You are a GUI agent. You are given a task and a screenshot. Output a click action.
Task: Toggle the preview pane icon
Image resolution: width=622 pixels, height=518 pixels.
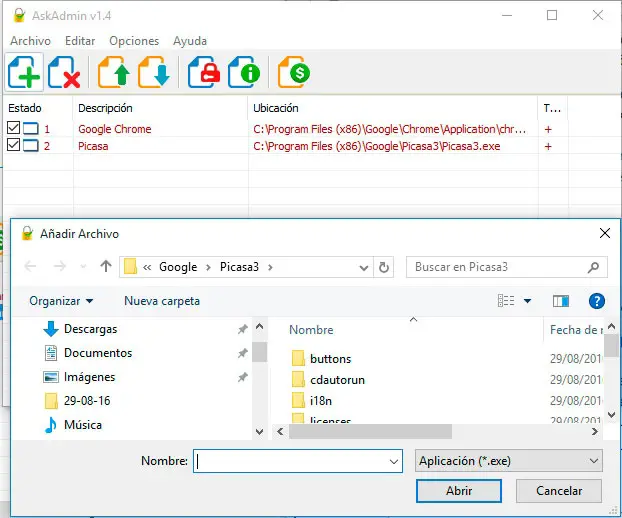561,301
